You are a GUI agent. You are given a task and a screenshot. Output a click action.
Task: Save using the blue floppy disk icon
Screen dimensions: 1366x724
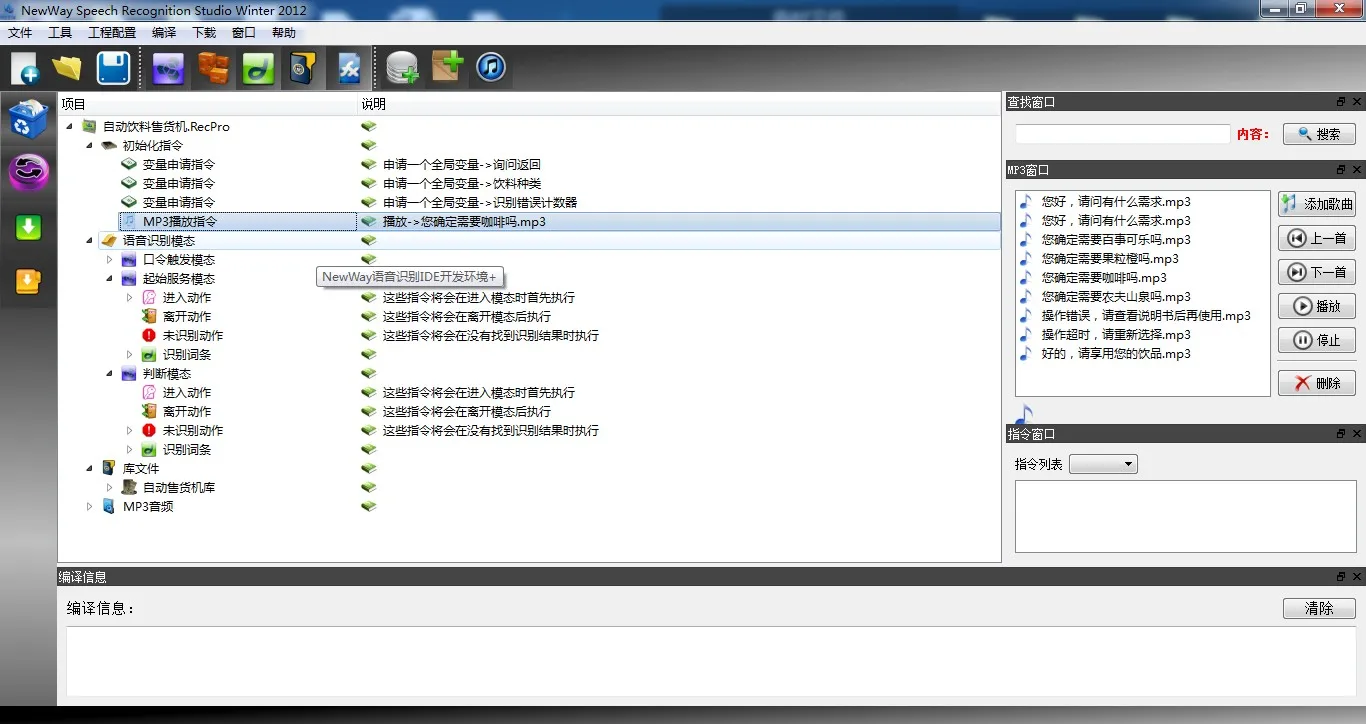(x=113, y=68)
